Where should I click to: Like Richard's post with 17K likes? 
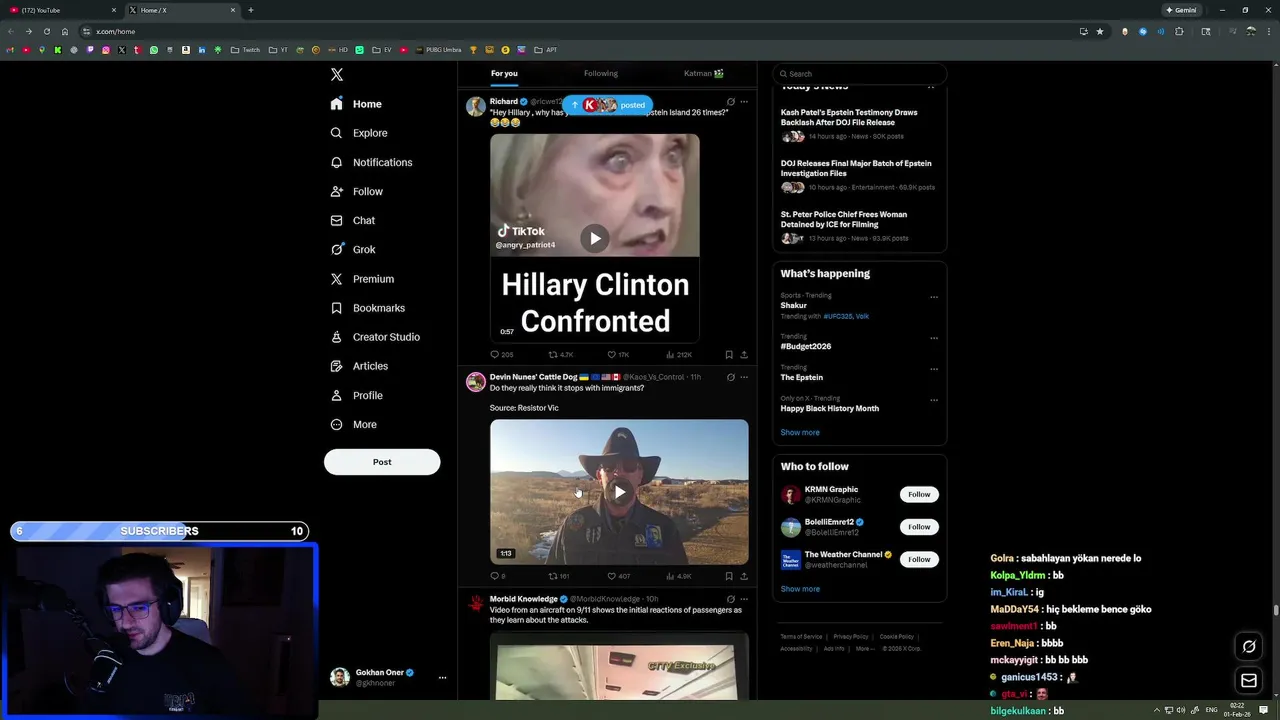618,355
